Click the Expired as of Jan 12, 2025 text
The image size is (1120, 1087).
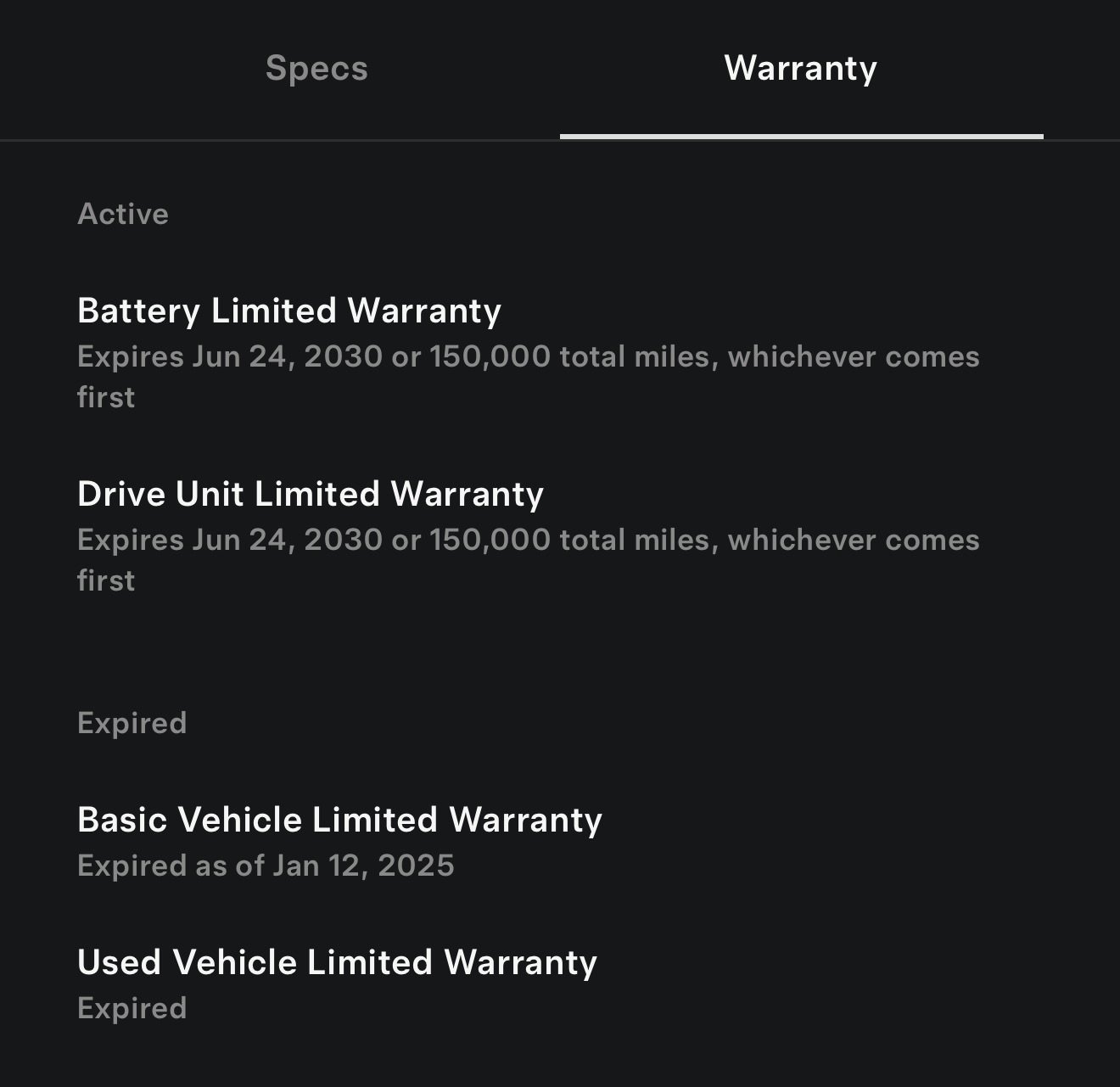[x=266, y=865]
